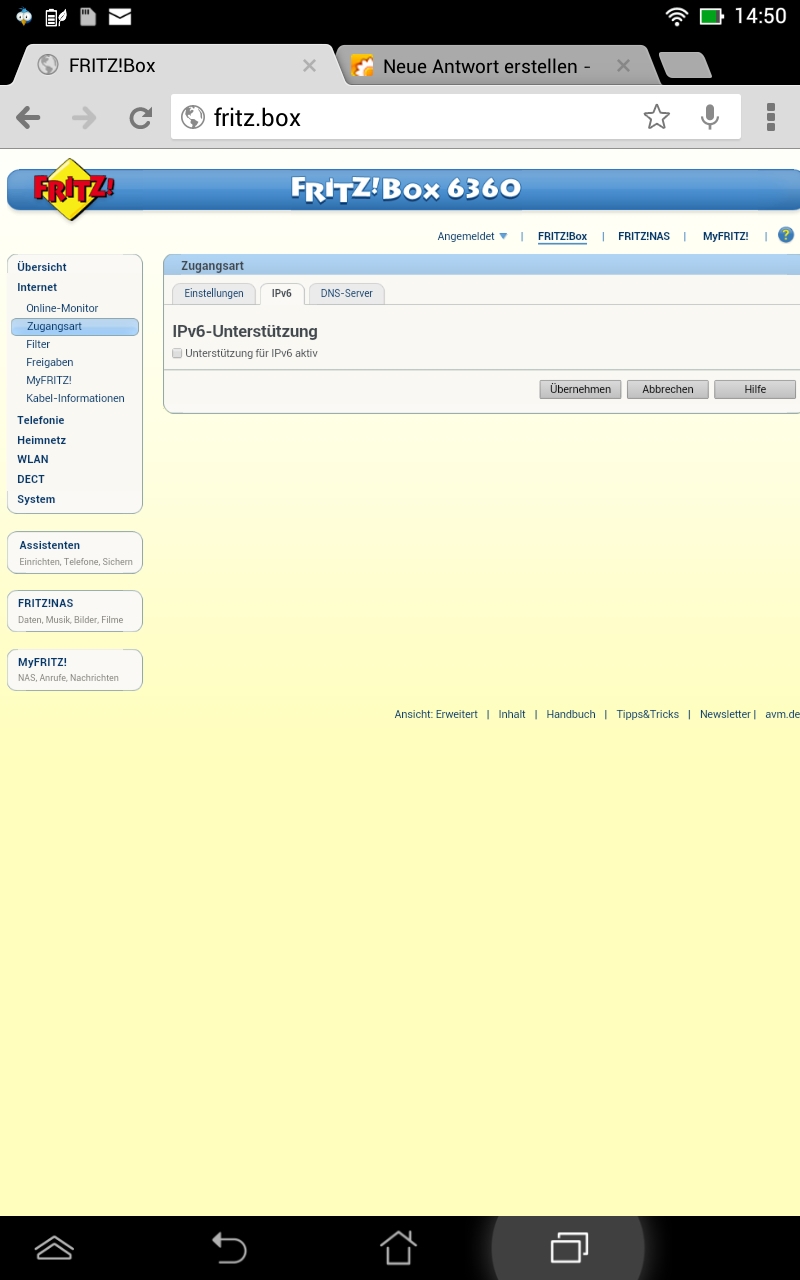The width and height of the screenshot is (800, 1280).
Task: Open the Handbuch footer link
Action: pyautogui.click(x=570, y=714)
